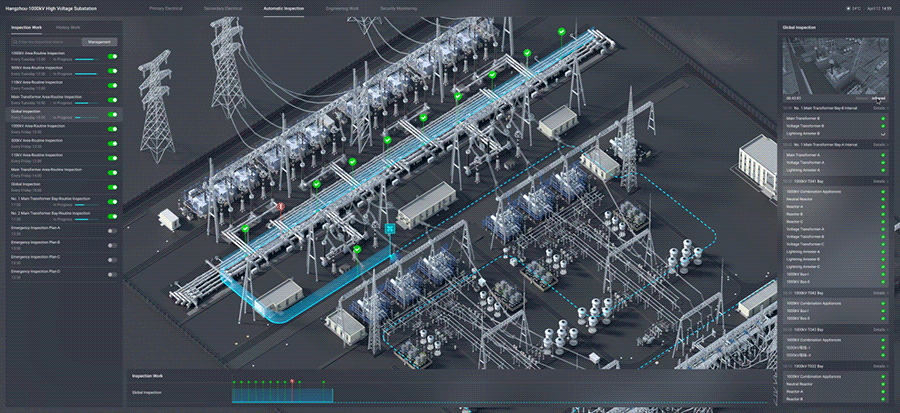
Task: Toggle No. 2 Main Transformer Bay-Routine Inspection switch
Action: tap(112, 216)
